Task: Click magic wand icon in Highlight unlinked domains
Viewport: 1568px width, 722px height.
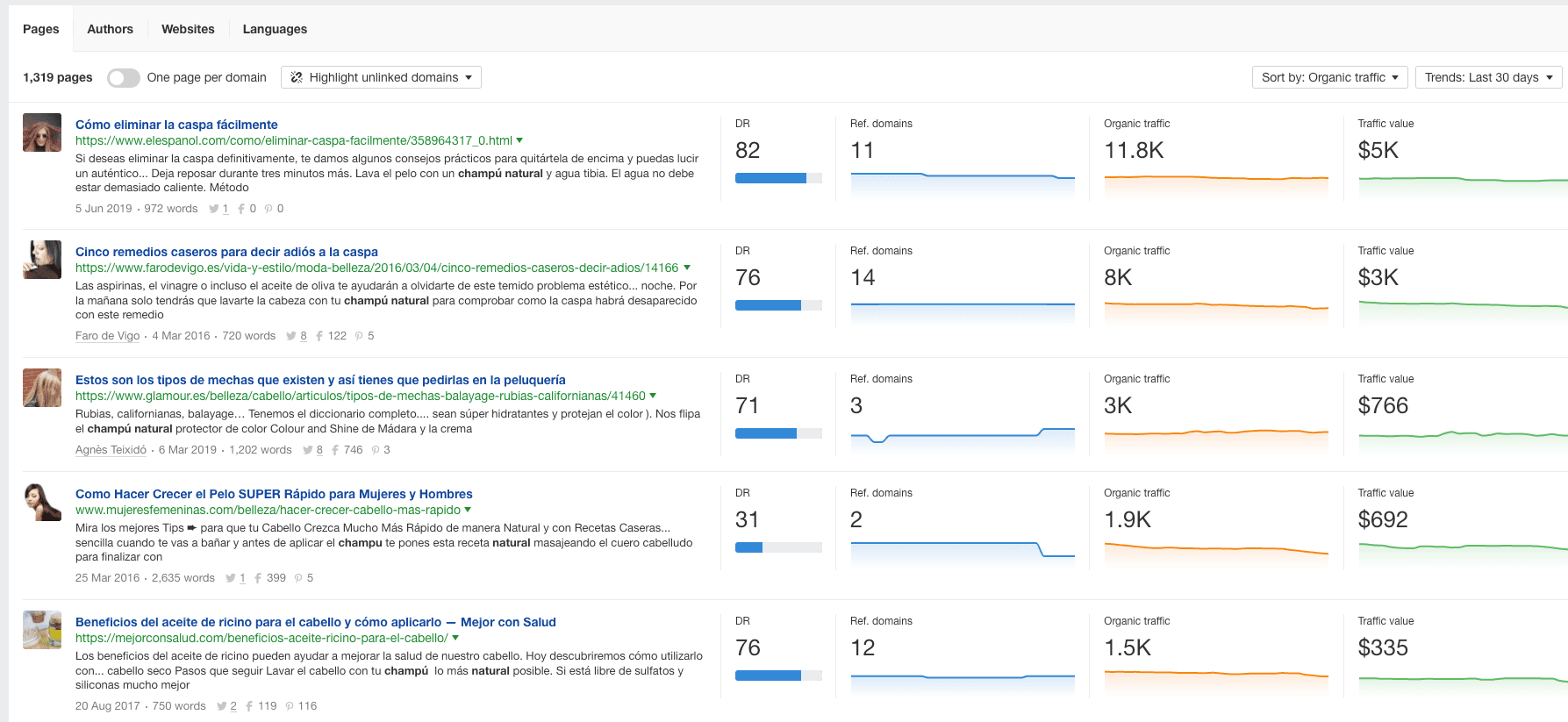Action: tap(297, 77)
